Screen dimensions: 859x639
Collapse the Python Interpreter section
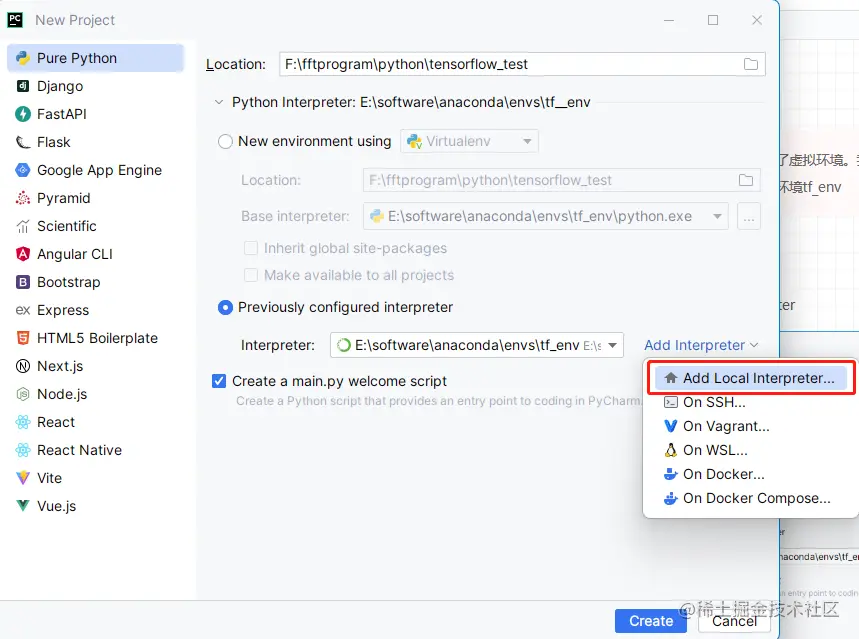click(219, 102)
